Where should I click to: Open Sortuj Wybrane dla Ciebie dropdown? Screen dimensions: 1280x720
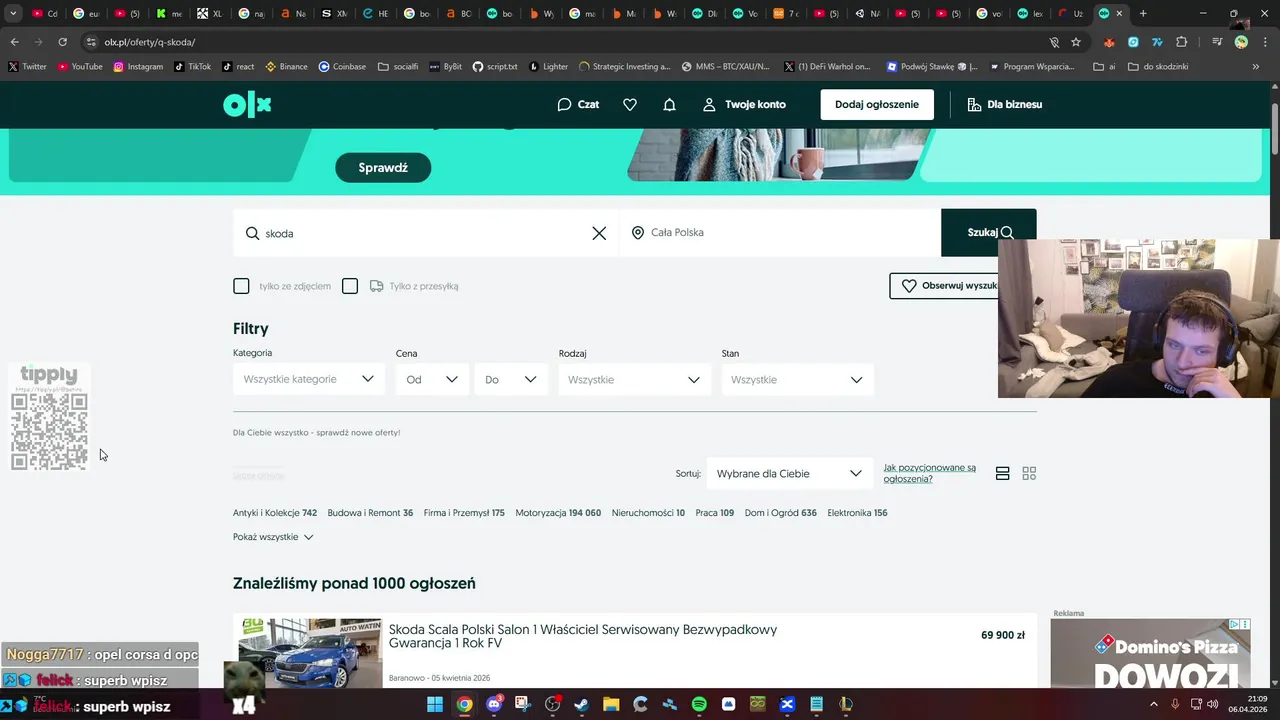(789, 473)
